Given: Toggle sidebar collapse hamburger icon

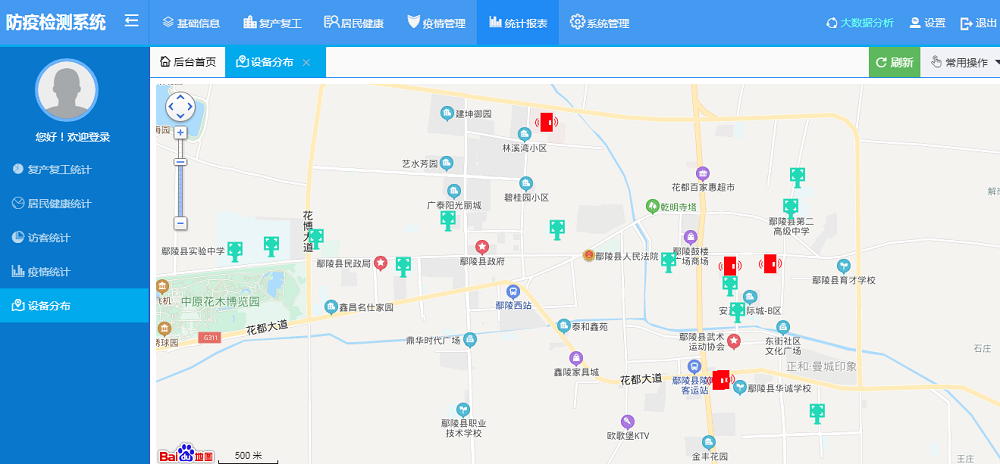Looking at the screenshot, I should tap(131, 22).
